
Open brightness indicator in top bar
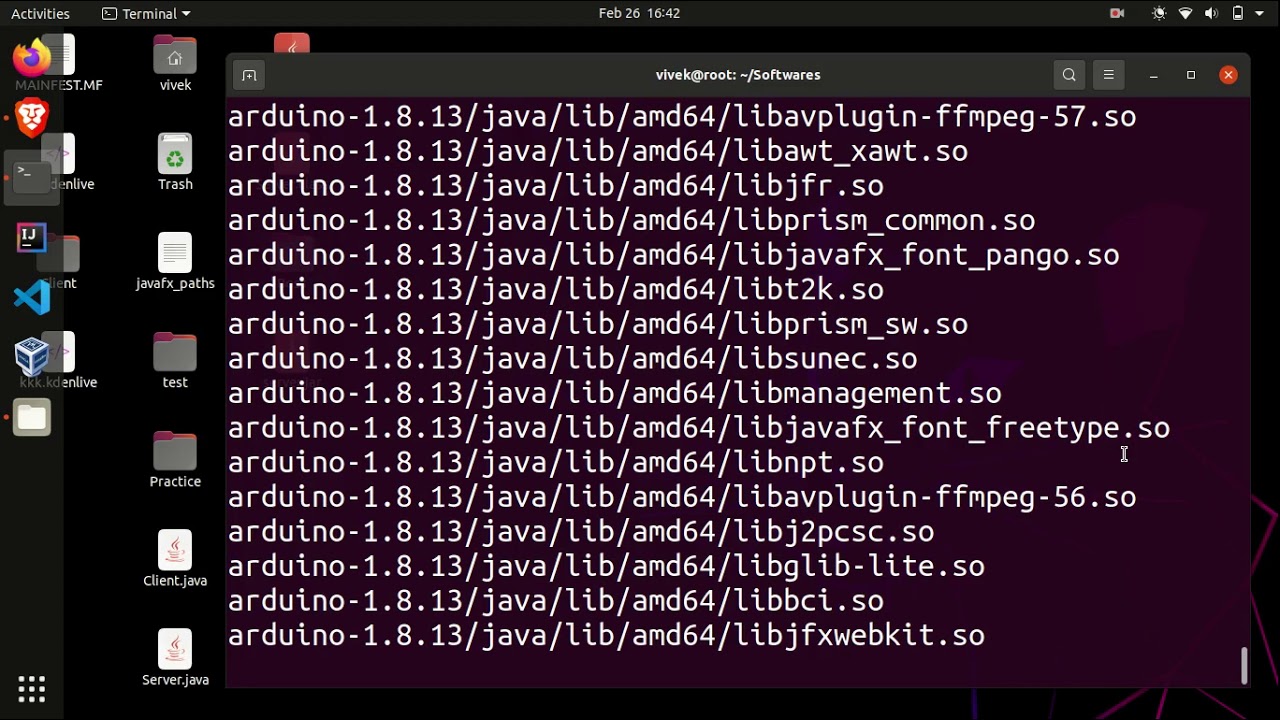coord(1159,14)
